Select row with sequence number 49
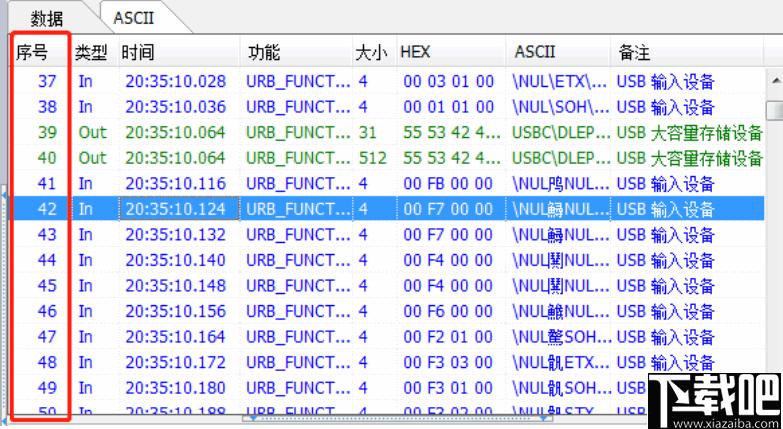Image resolution: width=783 pixels, height=429 pixels. pos(387,388)
